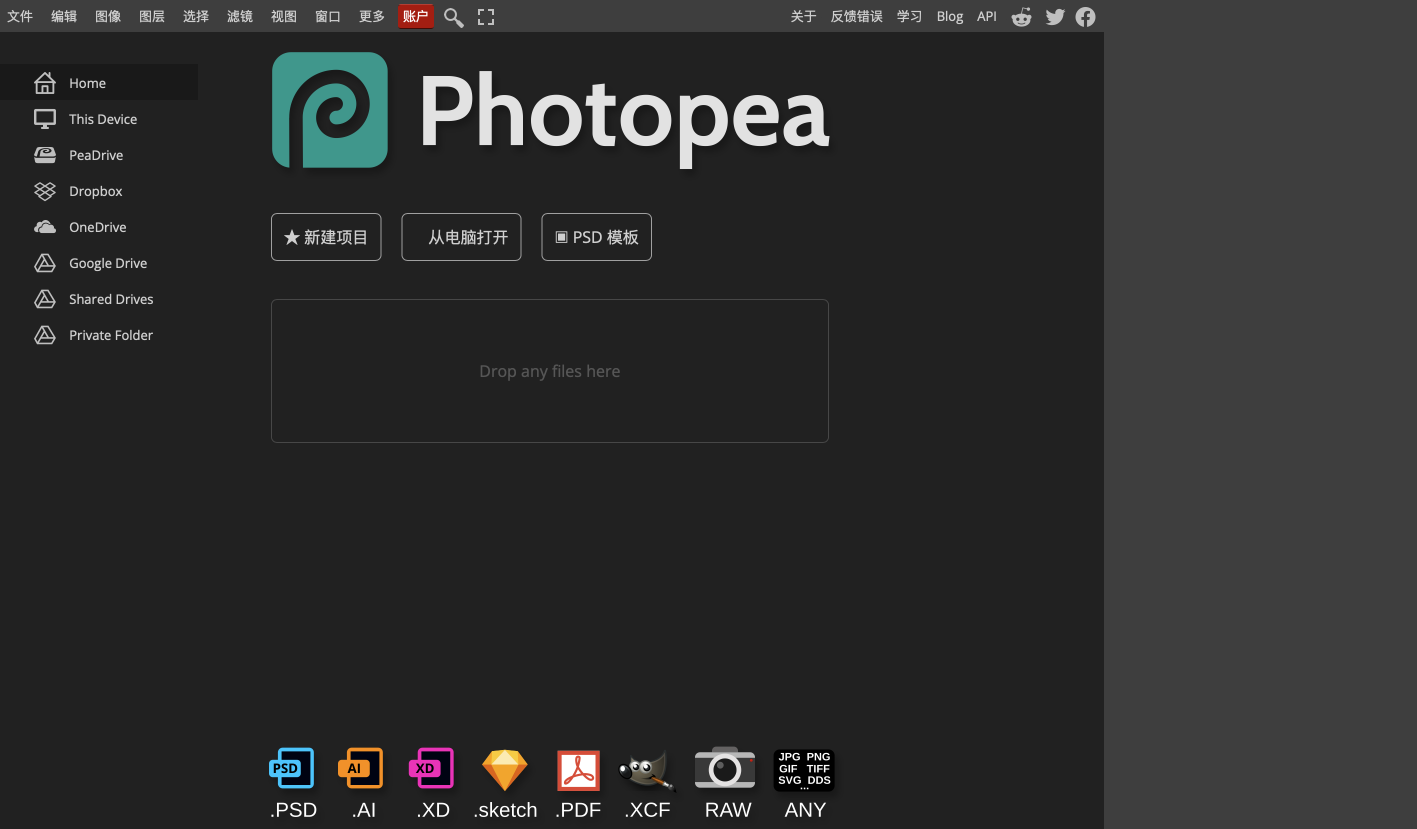Open the Reddit icon link

1021,17
